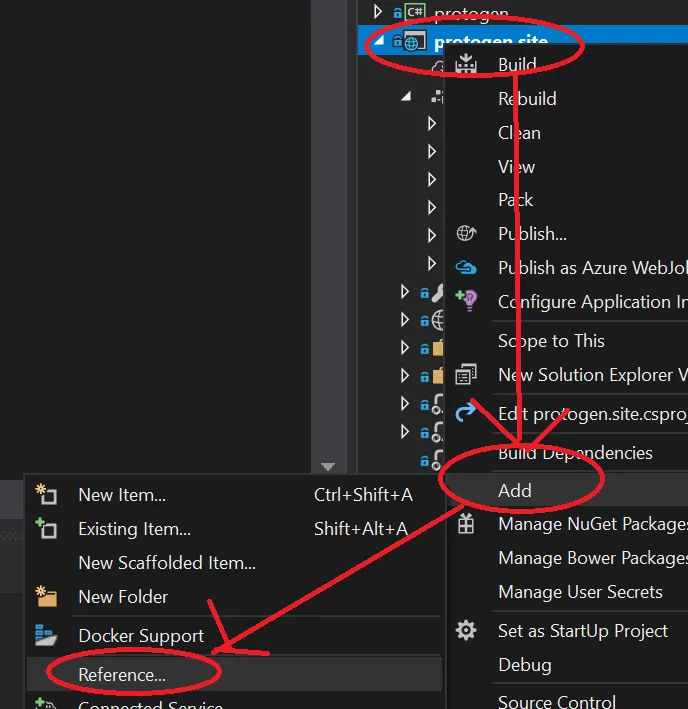Screen dimensions: 688x709
Task: Click the NuGet package gift icon
Action: click(x=466, y=524)
